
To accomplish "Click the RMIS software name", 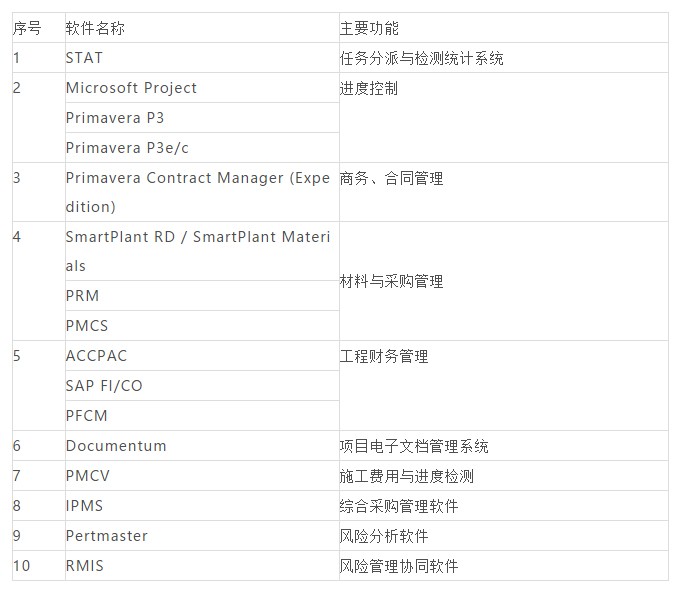I will click(x=85, y=566).
